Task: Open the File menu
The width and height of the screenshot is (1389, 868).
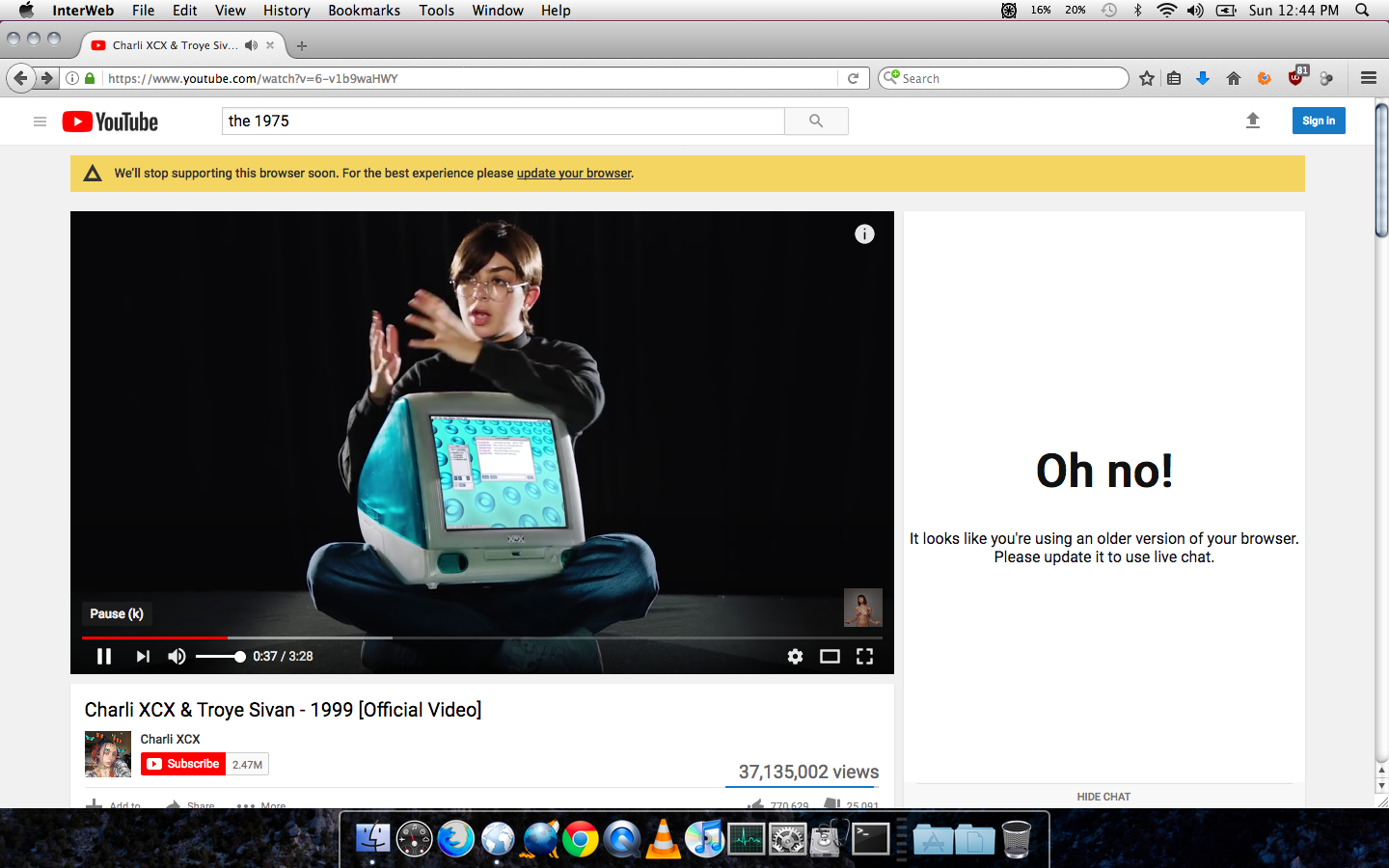Action: click(x=143, y=10)
